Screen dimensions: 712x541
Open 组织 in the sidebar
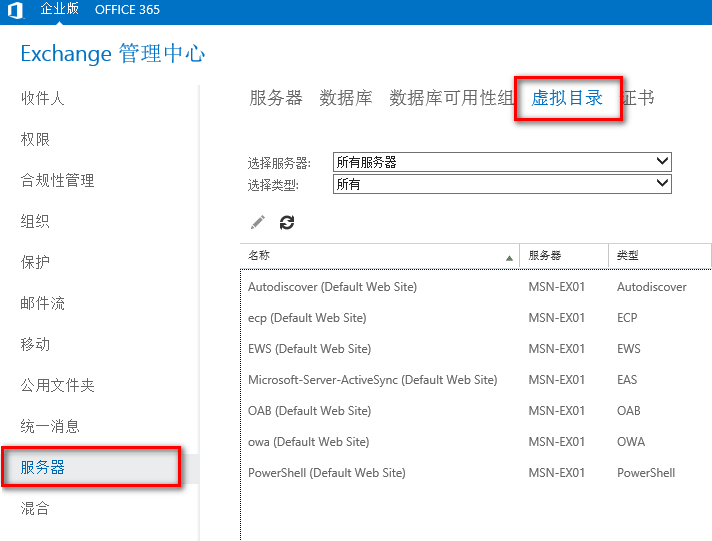(x=35, y=221)
